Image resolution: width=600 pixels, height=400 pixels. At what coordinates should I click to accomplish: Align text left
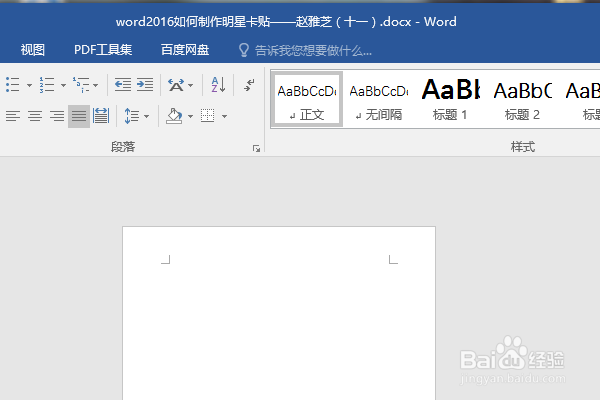tap(13, 116)
